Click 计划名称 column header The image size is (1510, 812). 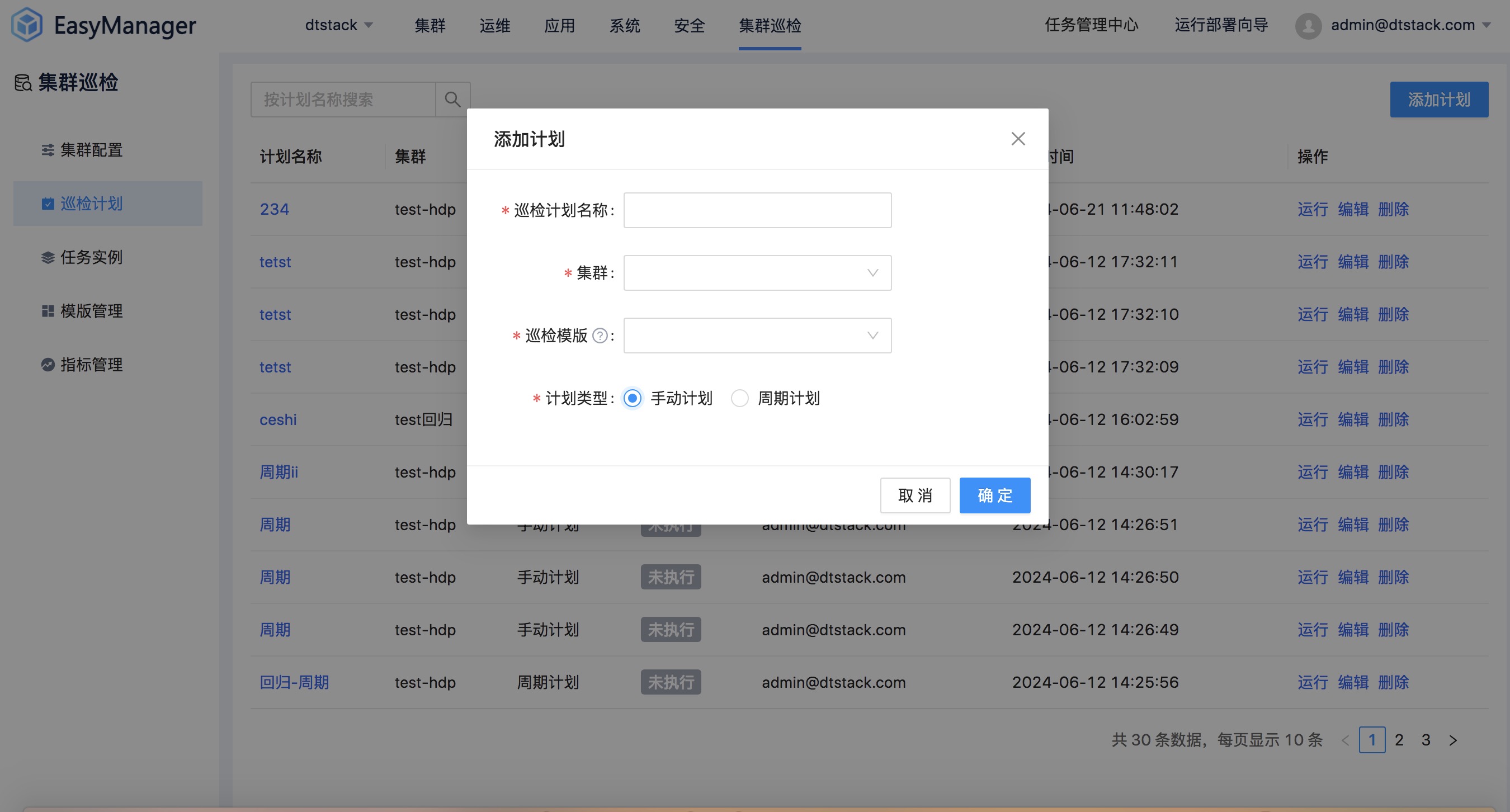point(291,157)
